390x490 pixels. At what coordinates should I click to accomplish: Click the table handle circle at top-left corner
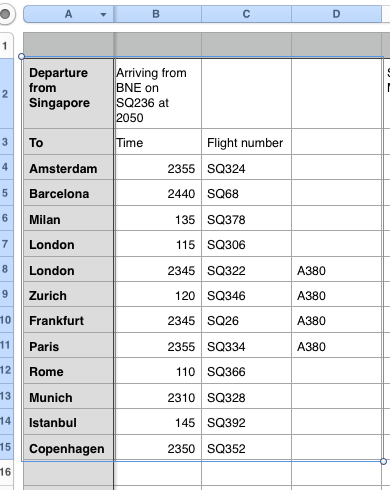[x=5, y=14]
